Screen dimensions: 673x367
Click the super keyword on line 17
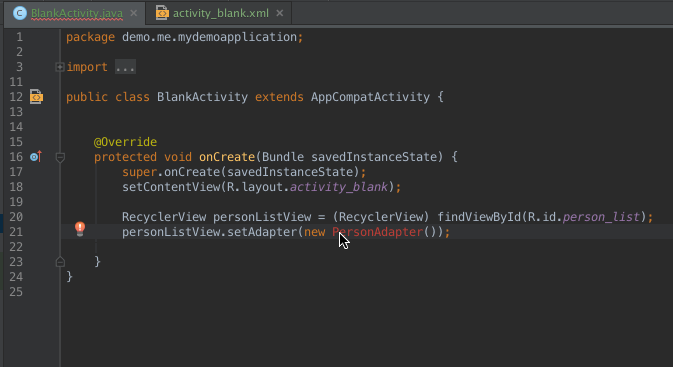point(139,172)
